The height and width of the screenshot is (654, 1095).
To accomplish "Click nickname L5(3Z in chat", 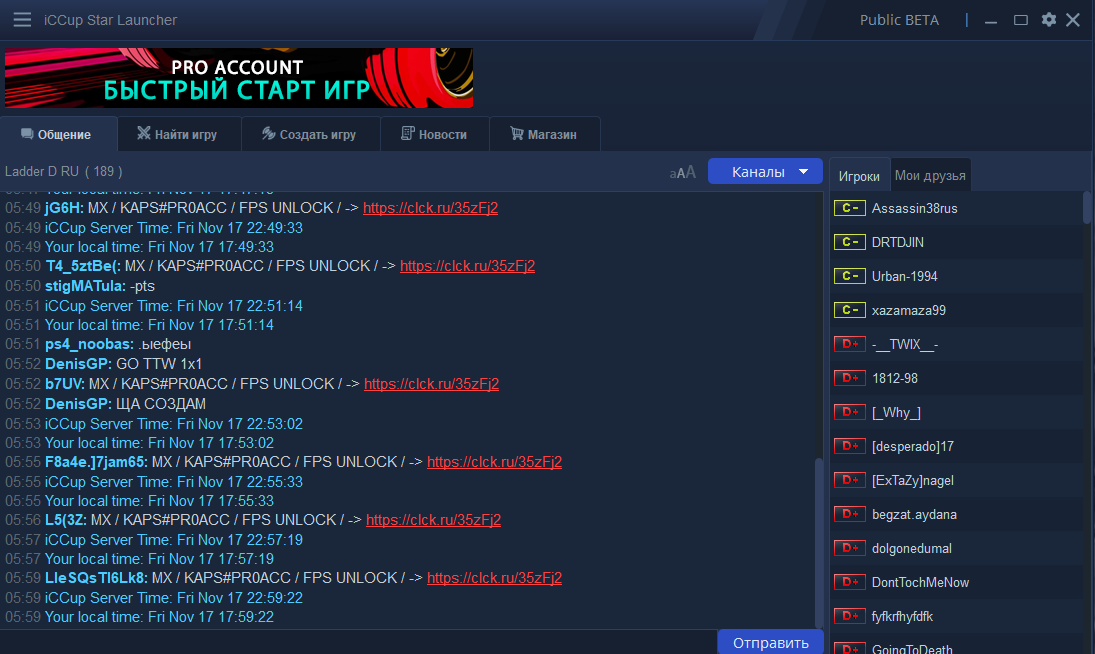I will click(x=66, y=520).
